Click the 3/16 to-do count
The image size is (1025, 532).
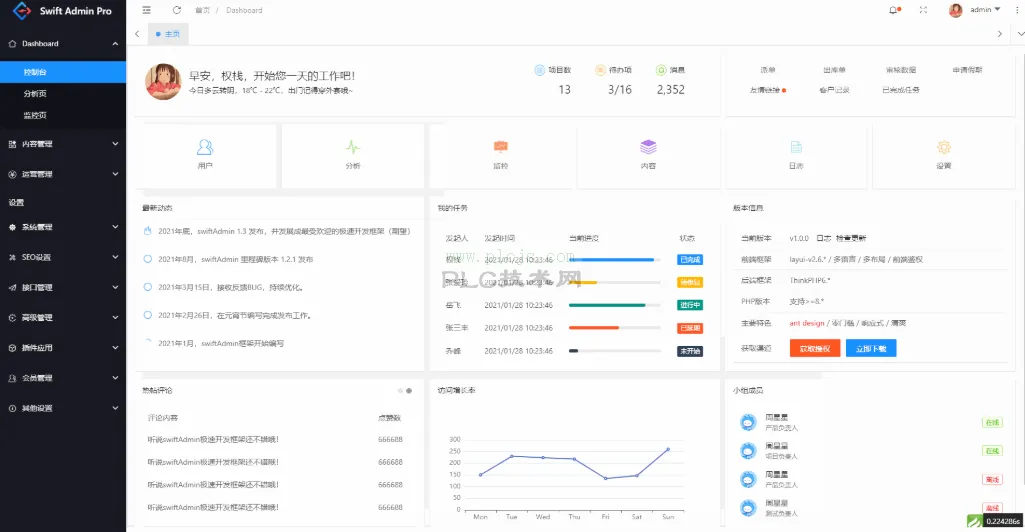click(x=620, y=90)
